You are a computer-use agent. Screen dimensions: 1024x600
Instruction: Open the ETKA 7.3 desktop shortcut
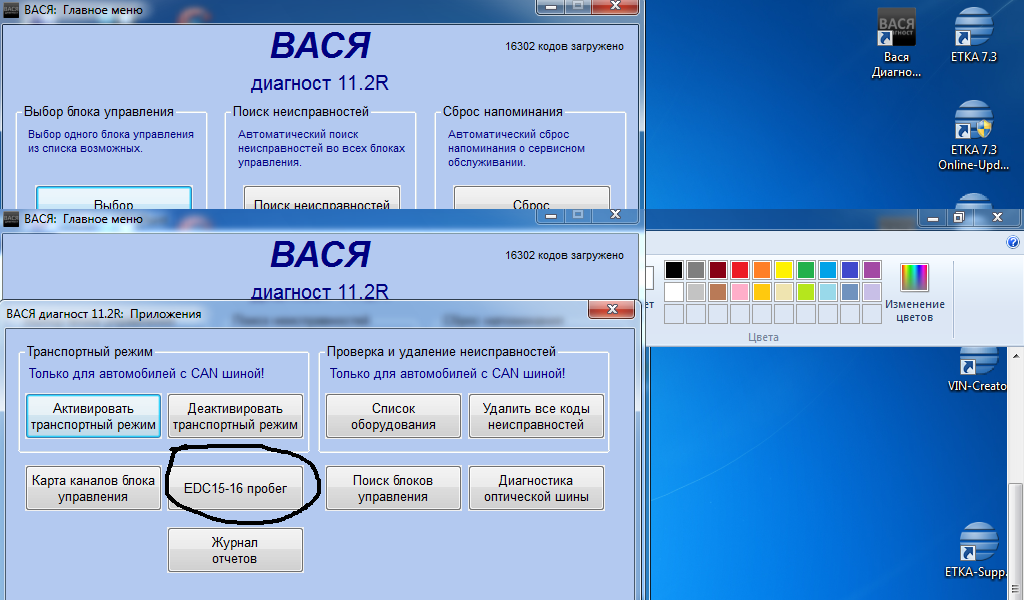[x=973, y=36]
